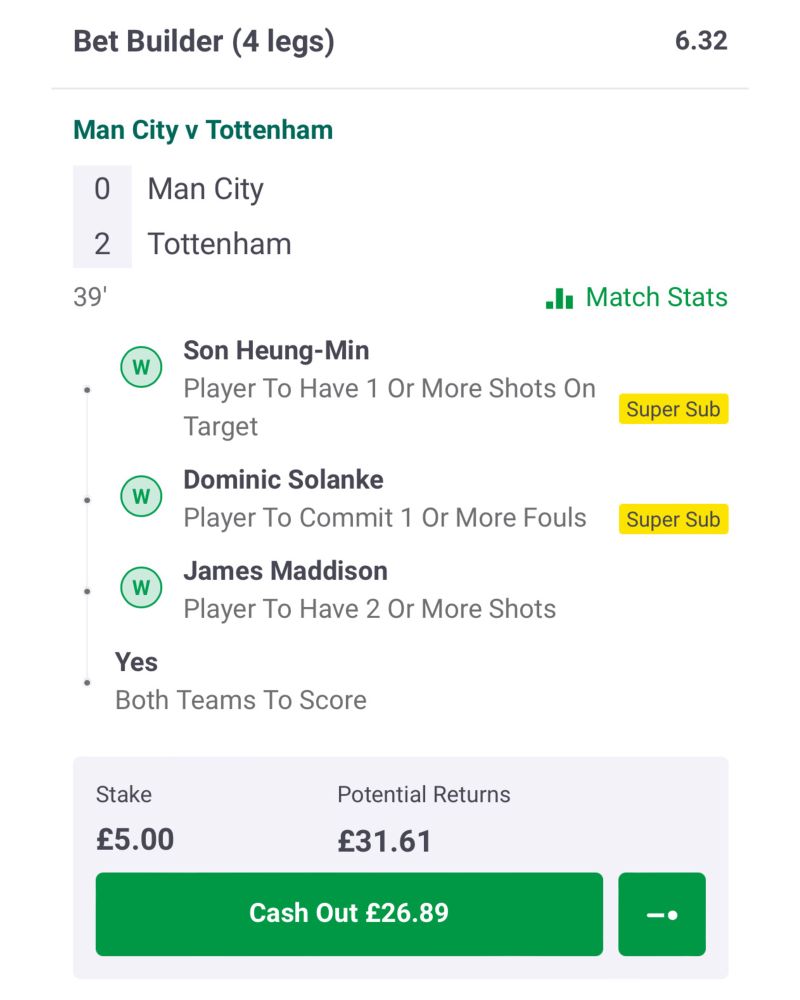Tap the £5.00 stake amount
The height and width of the screenshot is (1000, 800).
click(x=135, y=839)
